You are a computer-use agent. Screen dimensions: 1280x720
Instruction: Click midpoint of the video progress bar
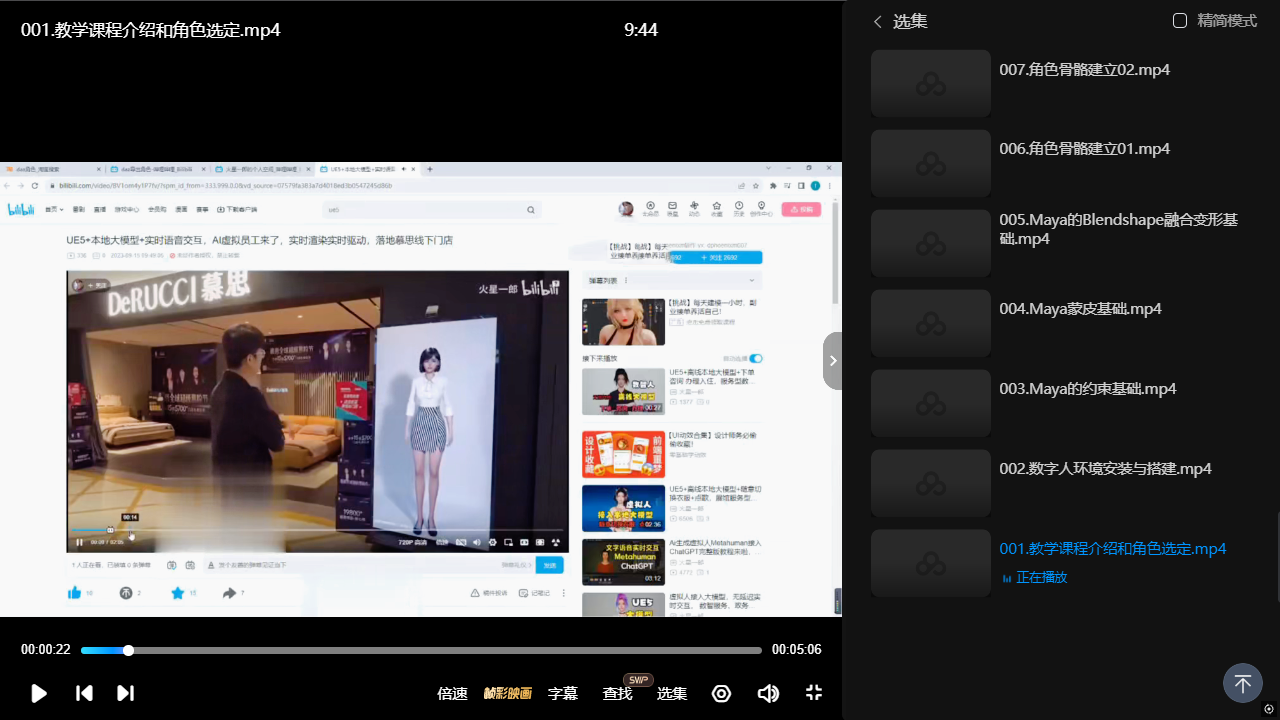tap(421, 650)
